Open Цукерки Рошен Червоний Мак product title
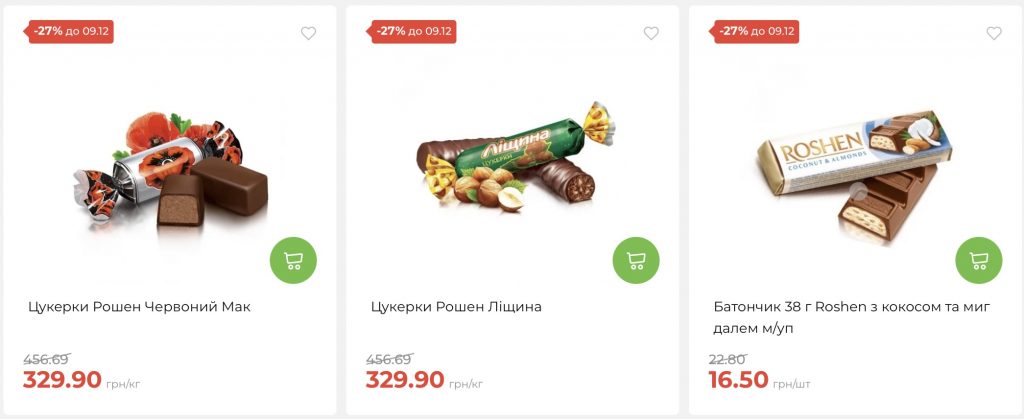The height and width of the screenshot is (419, 1024). (x=139, y=307)
